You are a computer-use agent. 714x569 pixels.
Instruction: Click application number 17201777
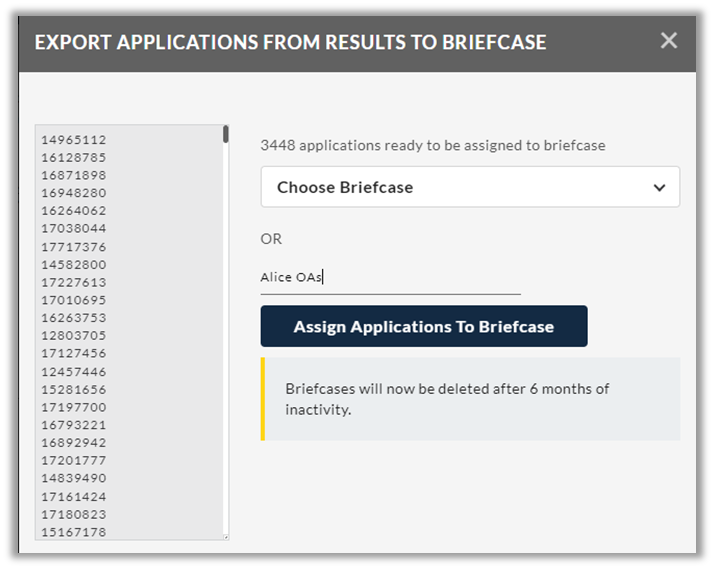(x=74, y=461)
